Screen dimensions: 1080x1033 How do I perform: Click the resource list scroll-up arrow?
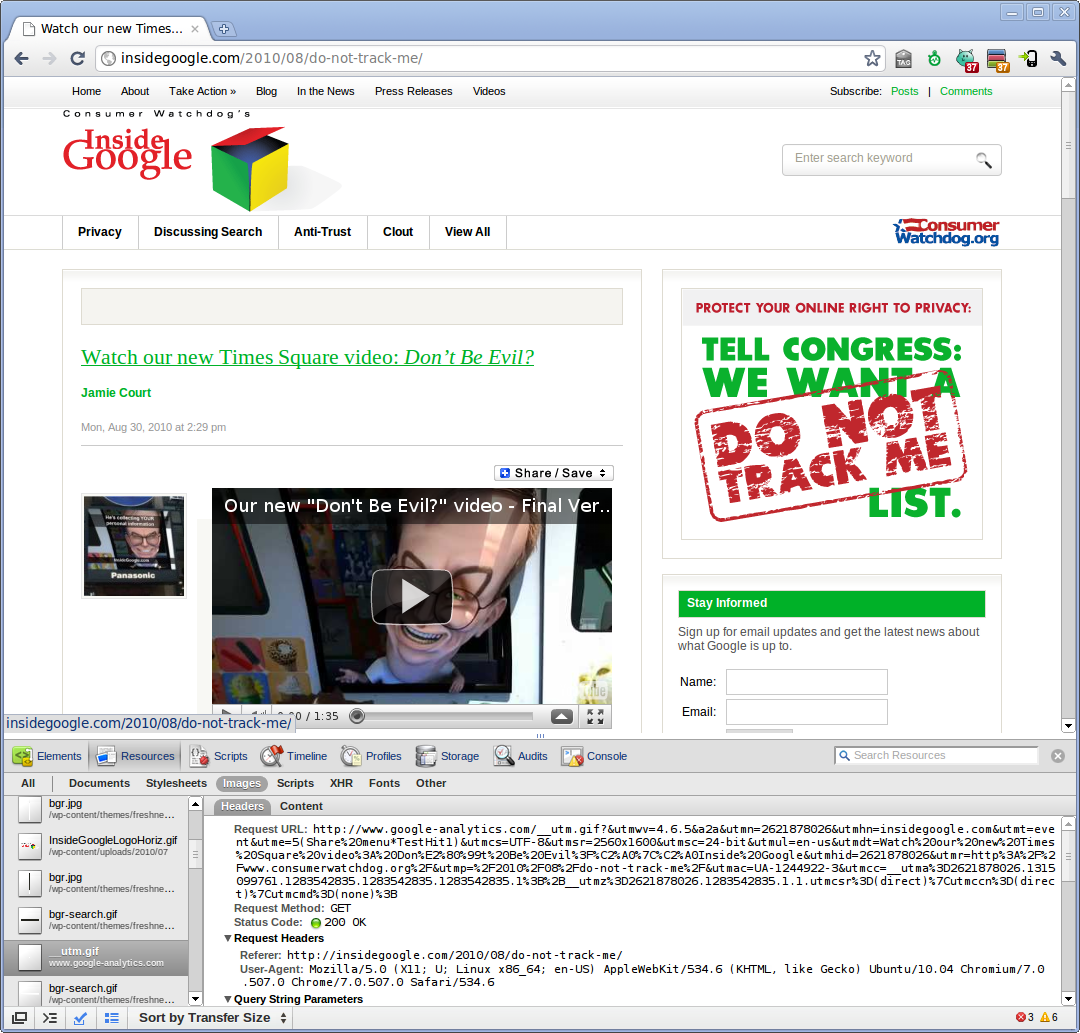click(x=196, y=804)
